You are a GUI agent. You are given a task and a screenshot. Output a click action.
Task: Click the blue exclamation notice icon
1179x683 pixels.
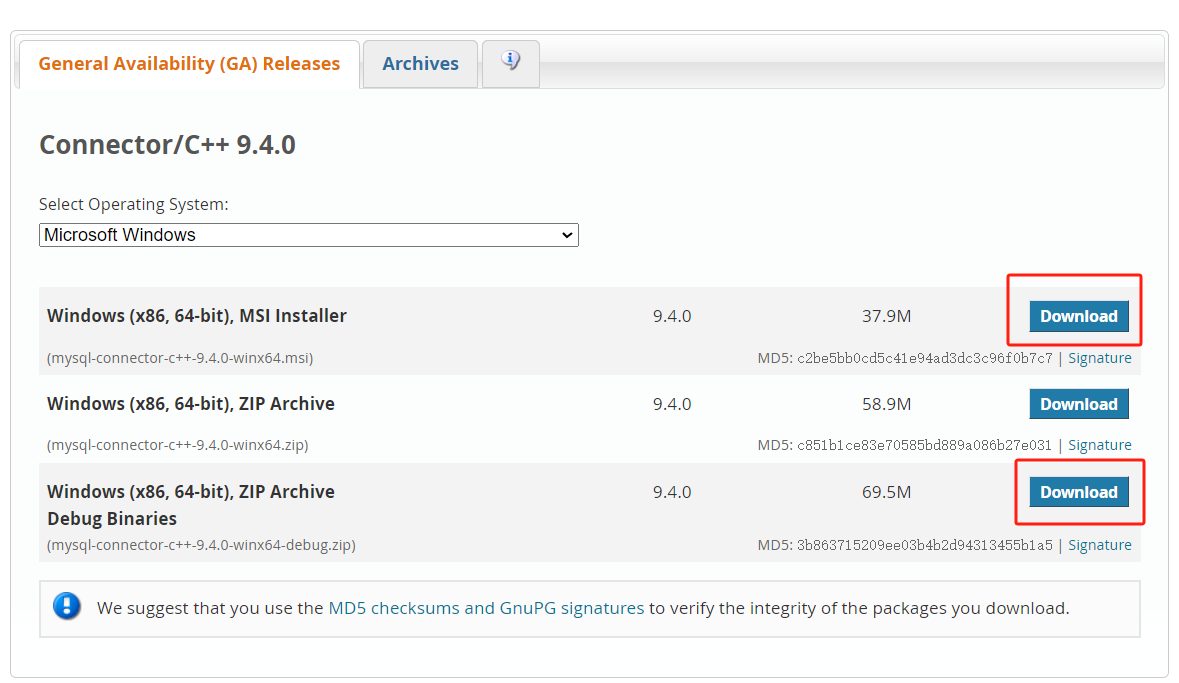[67, 606]
